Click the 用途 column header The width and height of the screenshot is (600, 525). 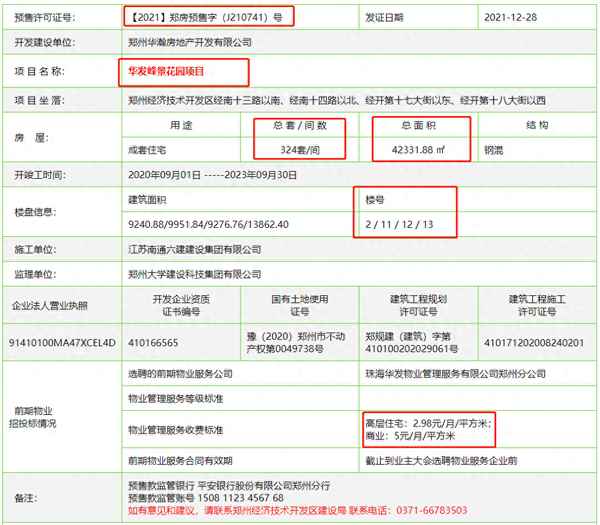[181, 125]
